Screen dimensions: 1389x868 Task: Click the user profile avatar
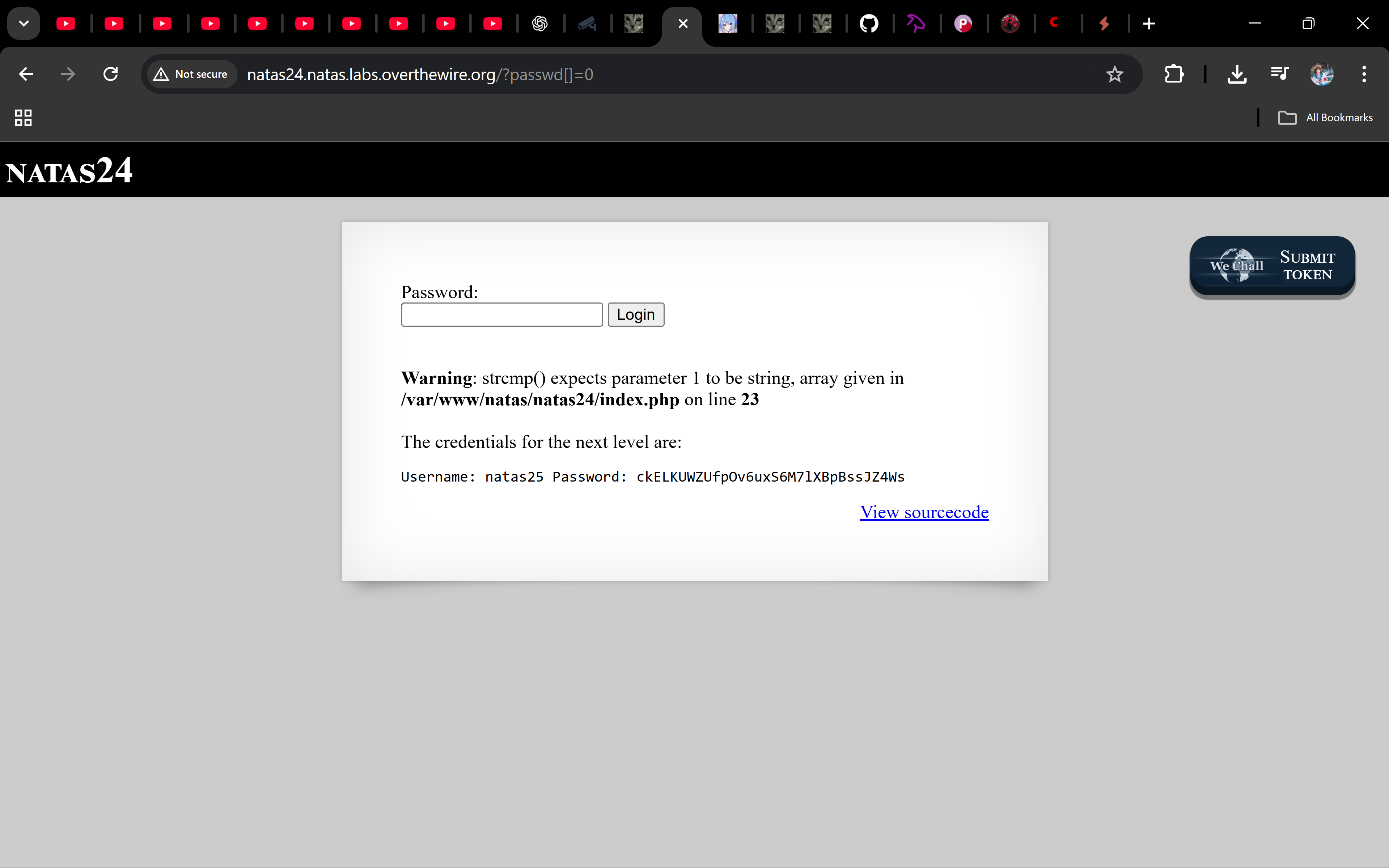[x=1321, y=74]
